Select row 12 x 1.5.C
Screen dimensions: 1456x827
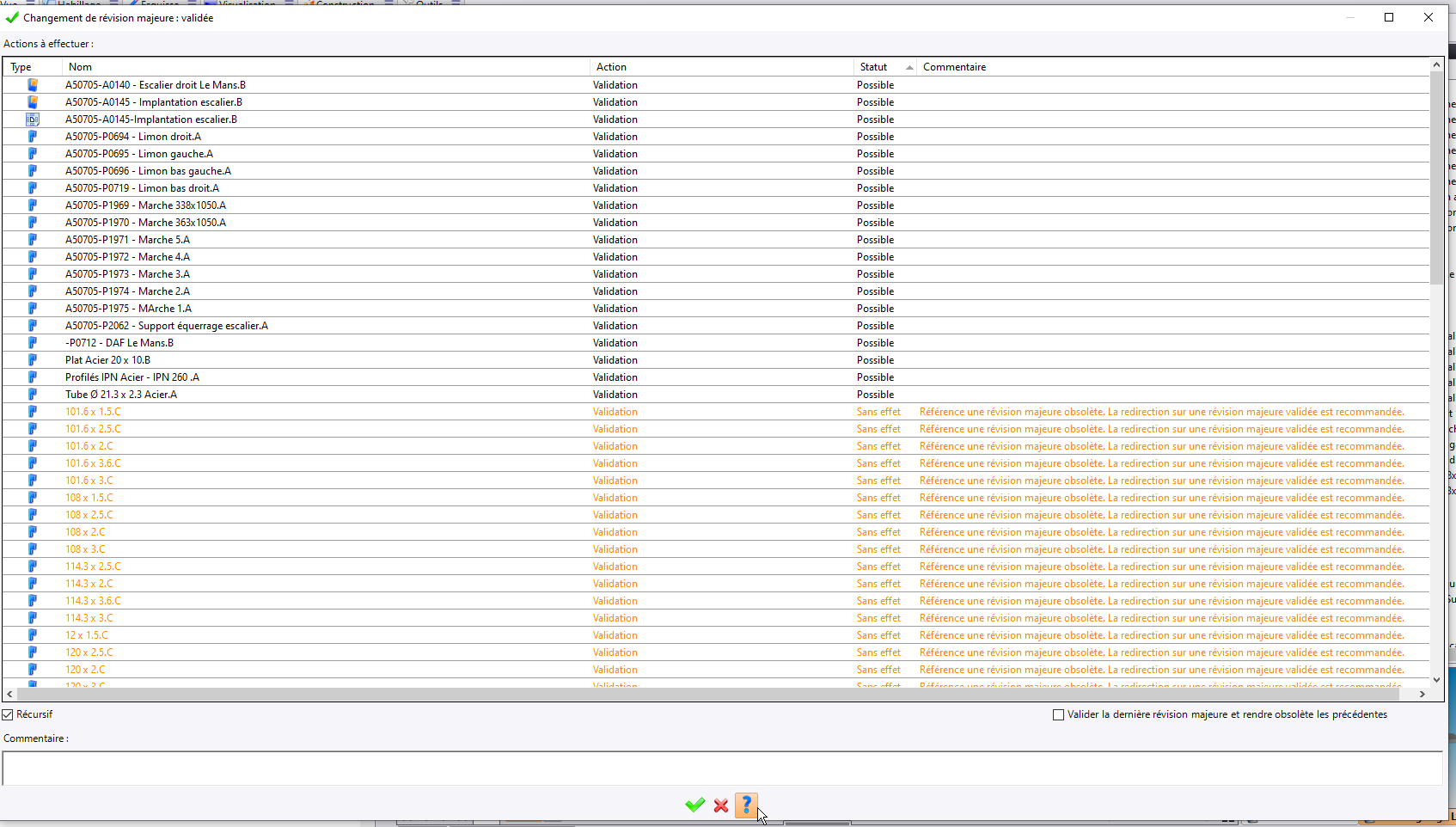point(716,635)
